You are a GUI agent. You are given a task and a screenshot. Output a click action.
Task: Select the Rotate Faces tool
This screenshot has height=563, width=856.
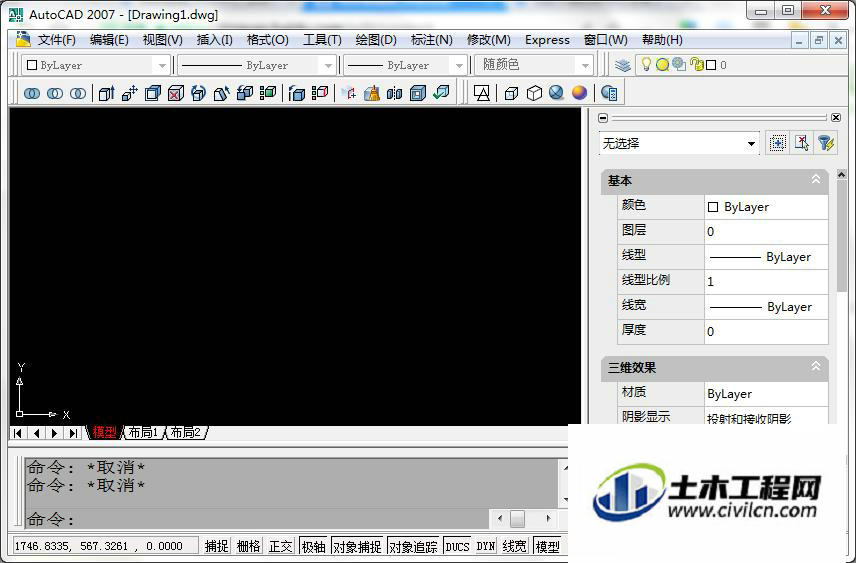[x=198, y=93]
